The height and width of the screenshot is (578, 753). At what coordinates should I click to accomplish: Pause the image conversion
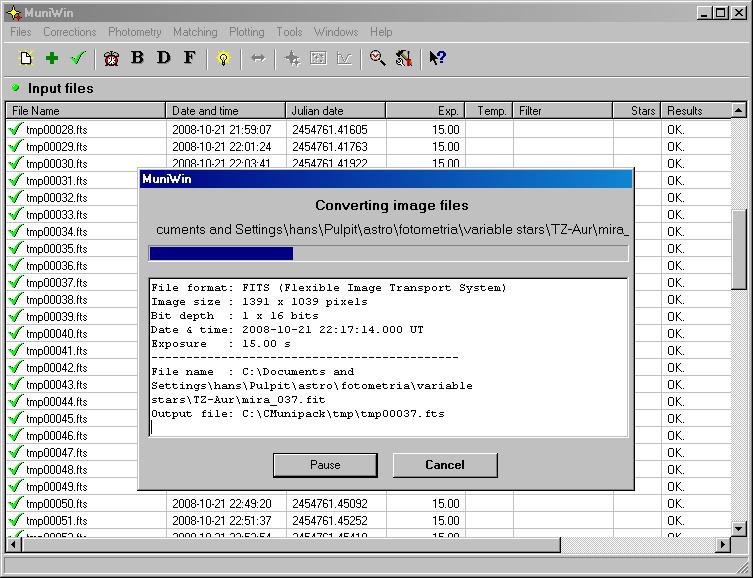click(x=325, y=465)
